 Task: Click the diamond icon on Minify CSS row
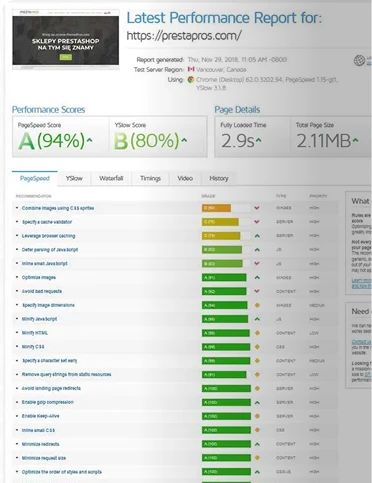coord(257,347)
